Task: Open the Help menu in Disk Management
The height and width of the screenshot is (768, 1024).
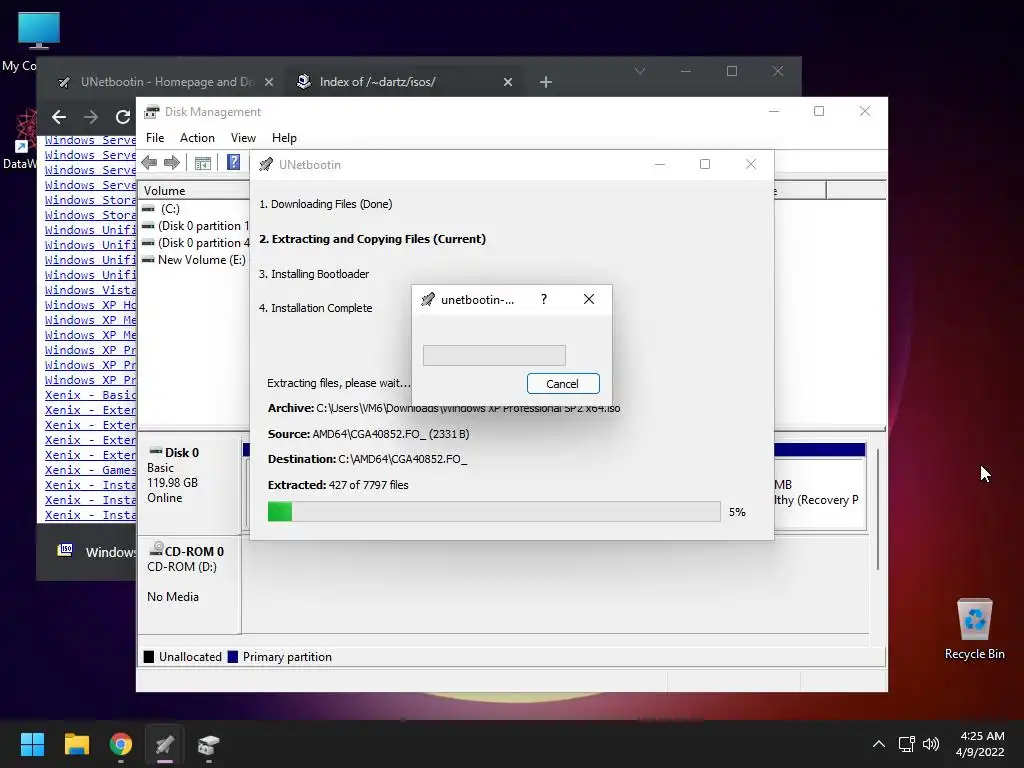Action: point(284,138)
